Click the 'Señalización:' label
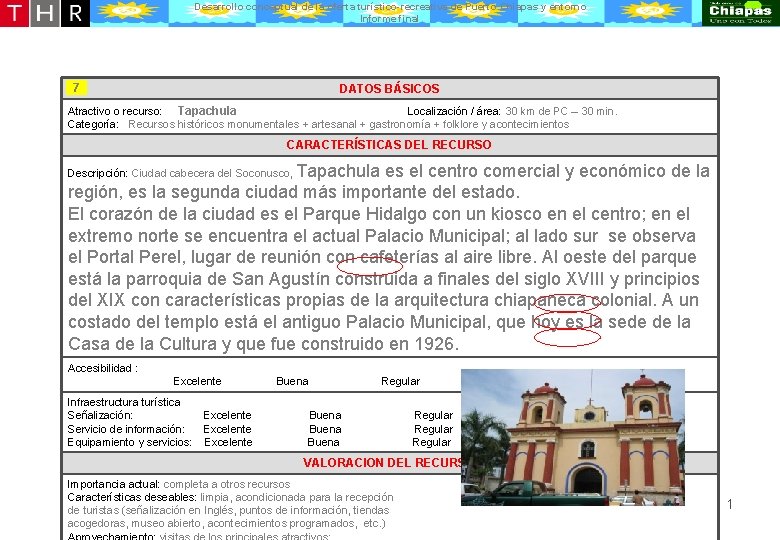This screenshot has width=780, height=540. pyautogui.click(x=100, y=415)
